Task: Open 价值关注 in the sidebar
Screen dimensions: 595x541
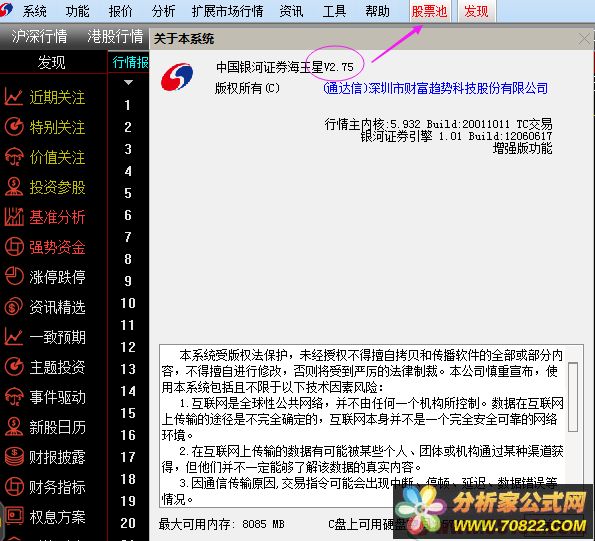Action: pos(57,157)
